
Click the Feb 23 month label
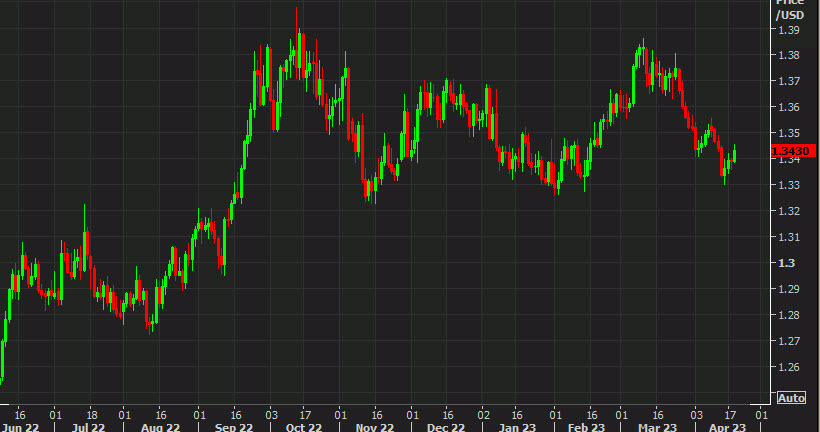[x=586, y=427]
